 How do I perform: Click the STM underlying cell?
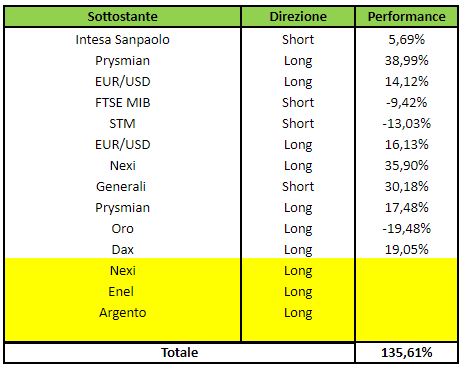(x=122, y=124)
